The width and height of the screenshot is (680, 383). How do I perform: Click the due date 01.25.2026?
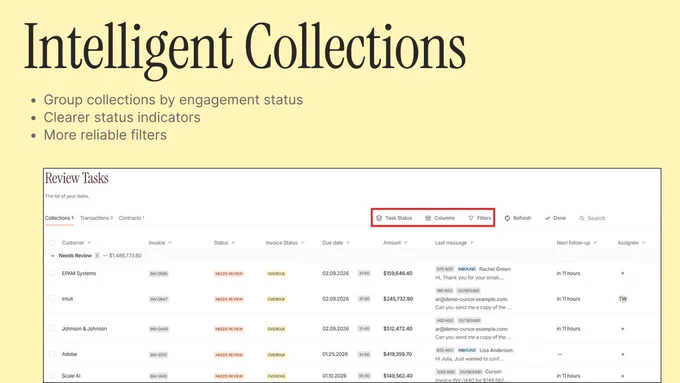(335, 354)
